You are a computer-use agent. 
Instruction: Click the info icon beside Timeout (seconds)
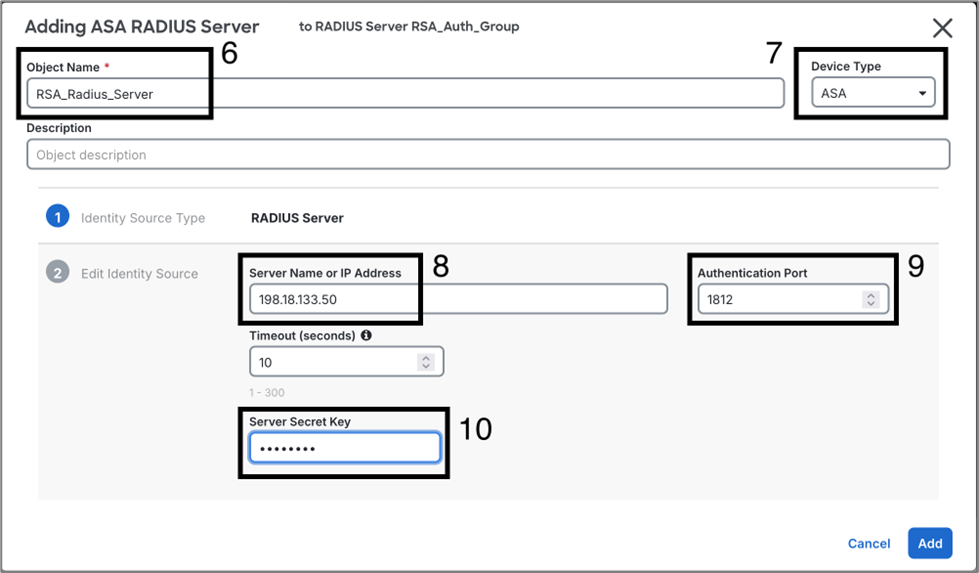coord(366,336)
